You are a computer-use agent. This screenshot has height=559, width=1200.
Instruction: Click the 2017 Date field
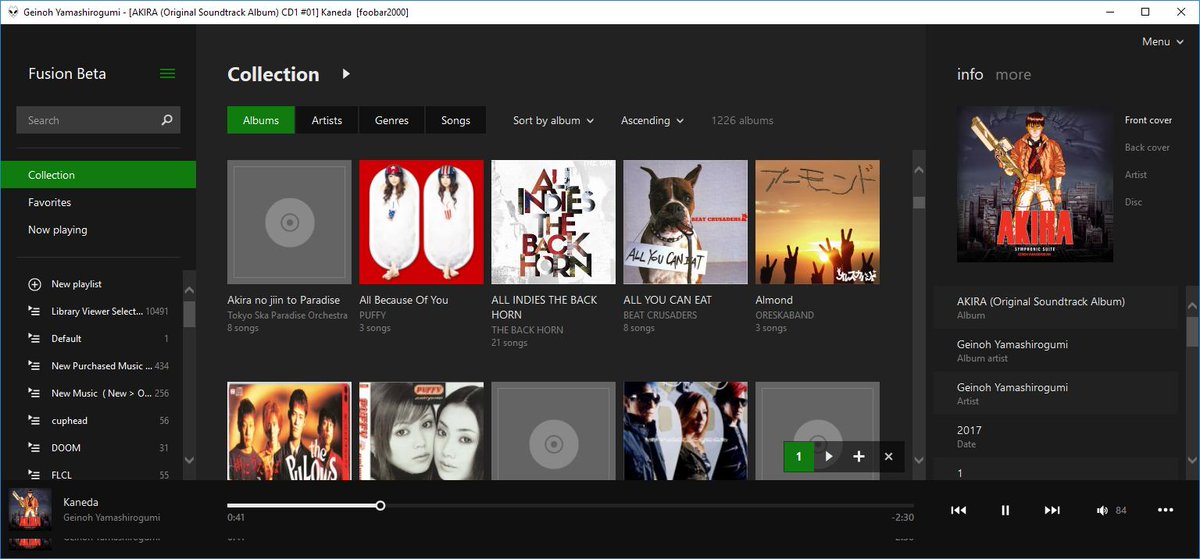coord(1056,436)
